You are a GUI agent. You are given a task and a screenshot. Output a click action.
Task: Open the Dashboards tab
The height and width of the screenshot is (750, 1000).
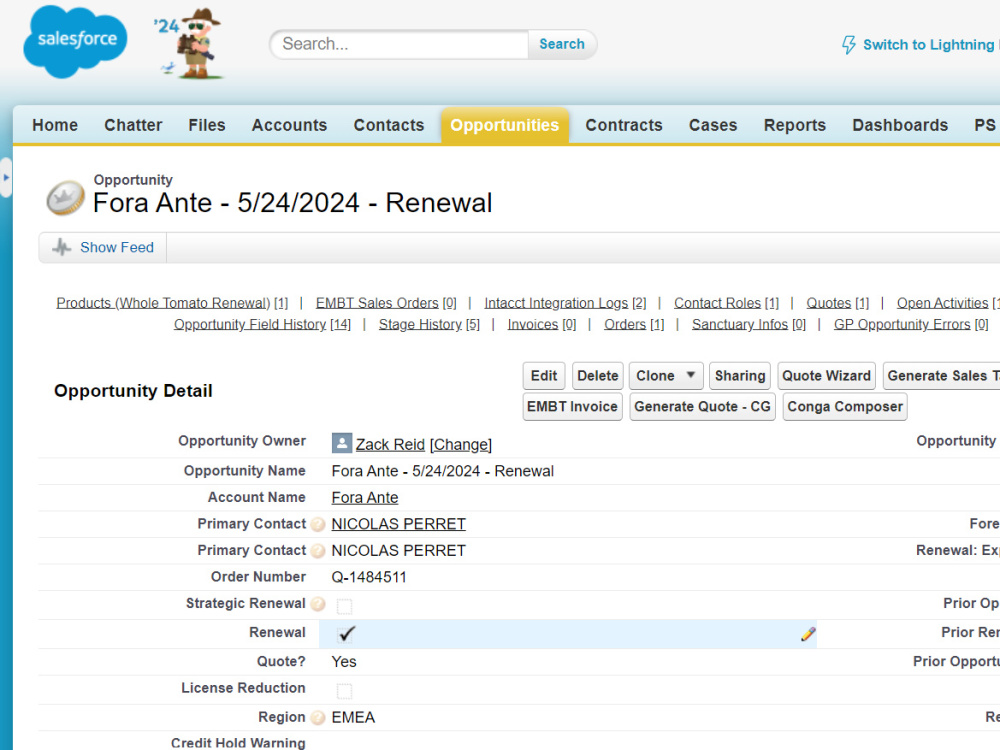point(900,125)
